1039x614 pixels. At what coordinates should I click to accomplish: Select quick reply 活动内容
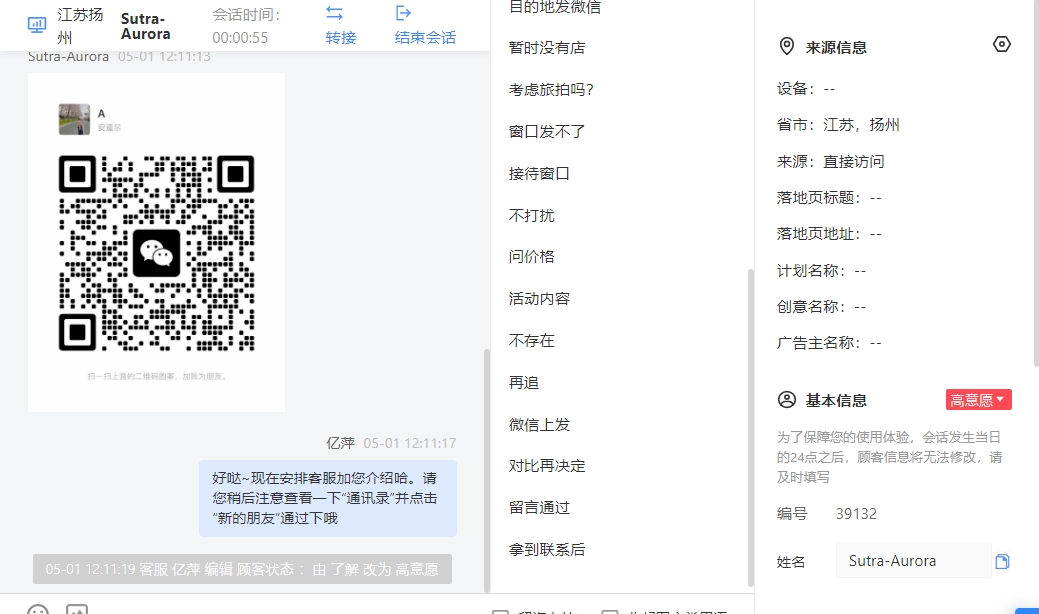pyautogui.click(x=539, y=299)
